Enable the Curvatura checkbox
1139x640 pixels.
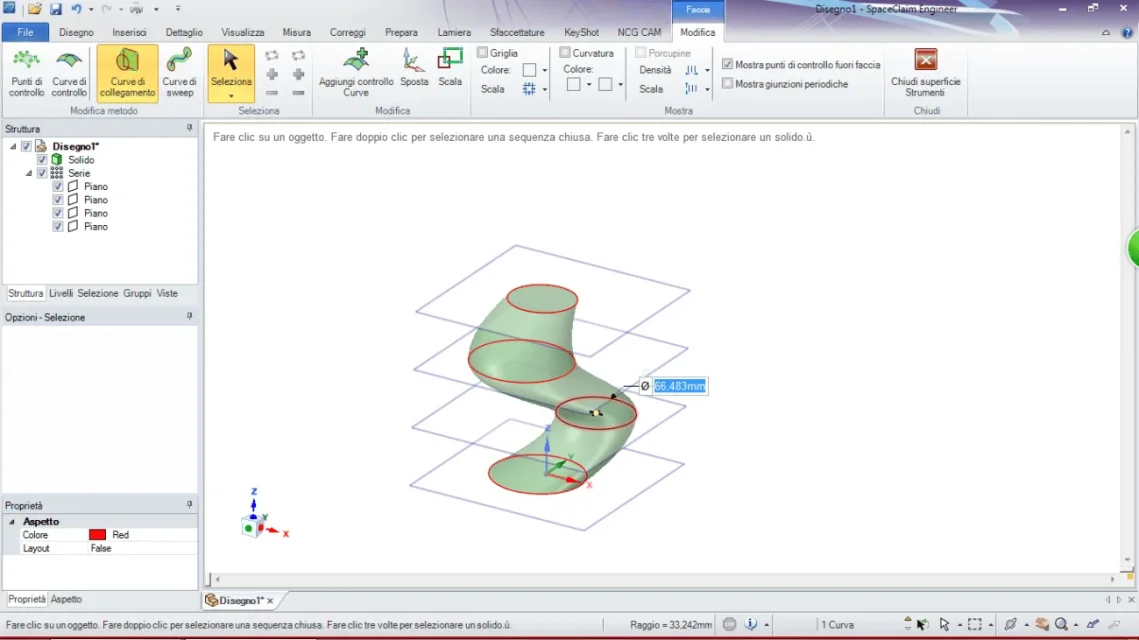[564, 53]
